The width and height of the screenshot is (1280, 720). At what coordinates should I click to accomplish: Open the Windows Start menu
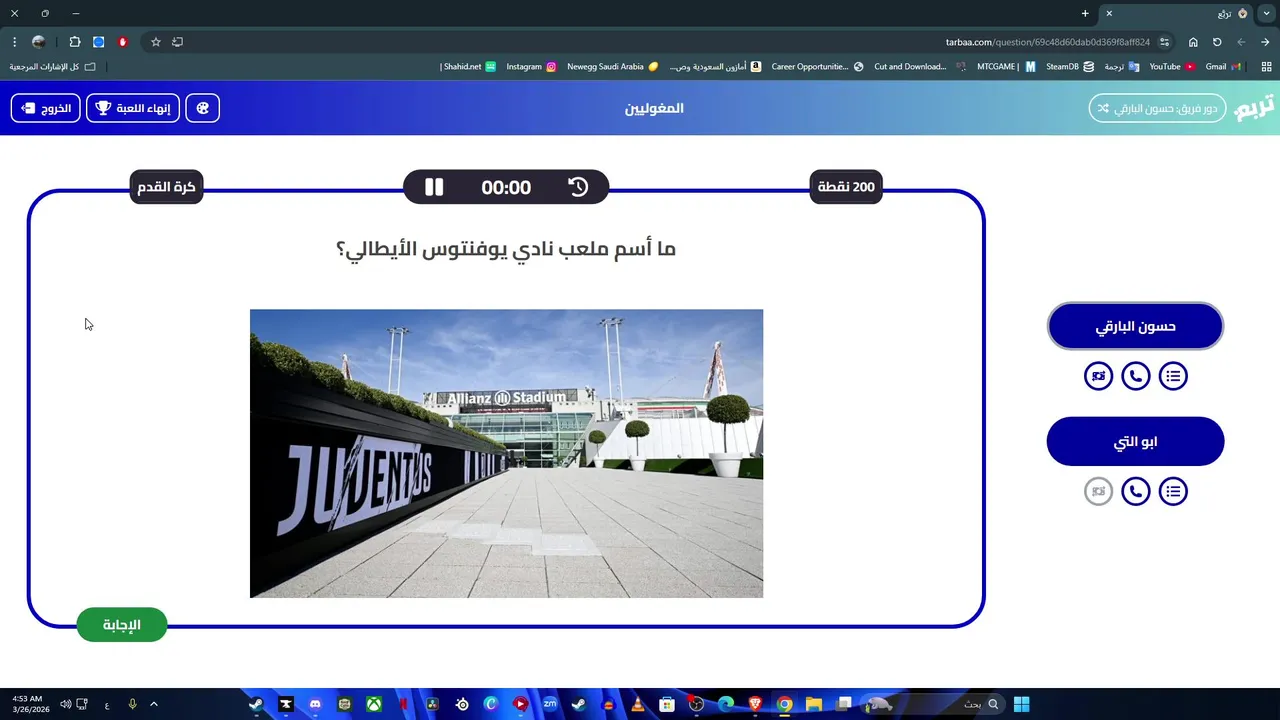coord(1021,704)
